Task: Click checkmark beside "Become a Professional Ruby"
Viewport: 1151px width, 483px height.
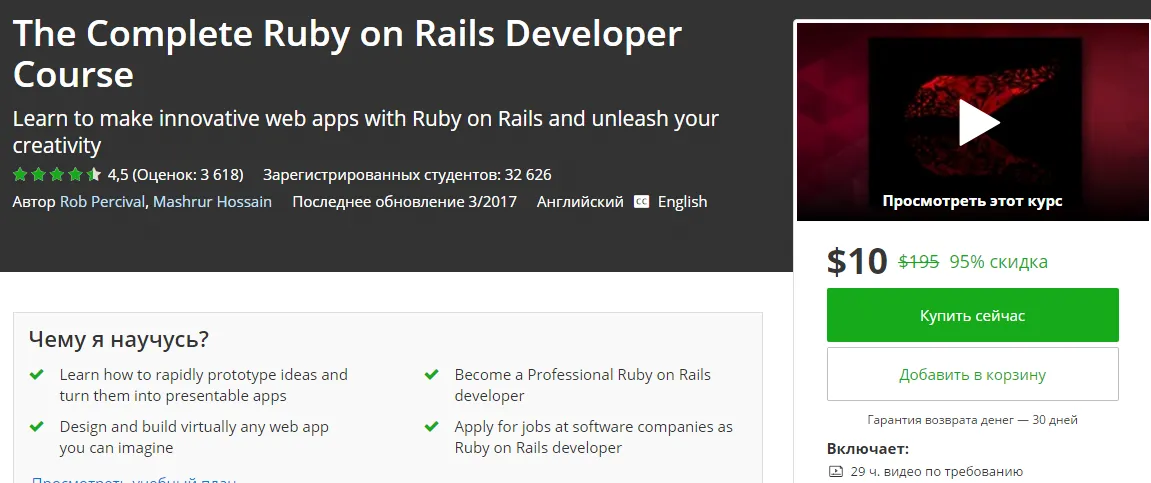Action: [432, 375]
